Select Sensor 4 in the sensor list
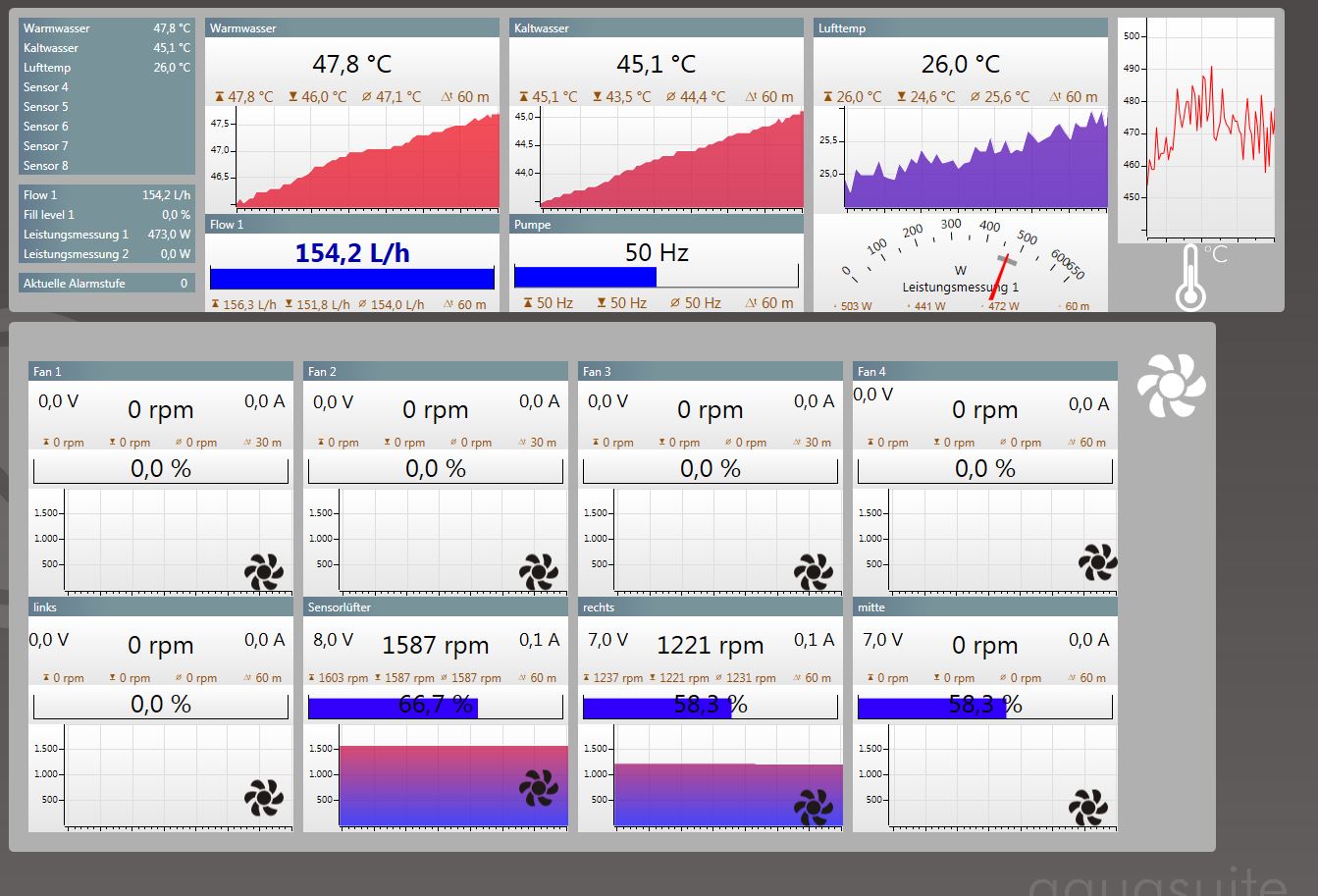 point(107,87)
